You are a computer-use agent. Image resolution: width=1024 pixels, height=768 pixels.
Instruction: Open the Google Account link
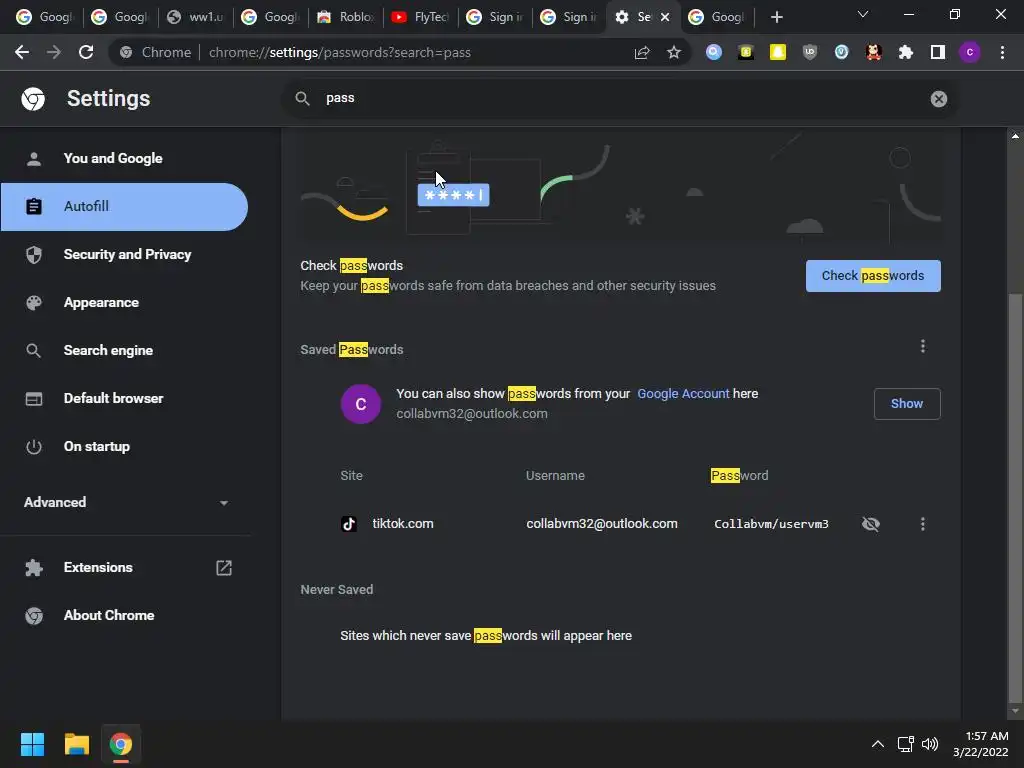pyautogui.click(x=683, y=394)
